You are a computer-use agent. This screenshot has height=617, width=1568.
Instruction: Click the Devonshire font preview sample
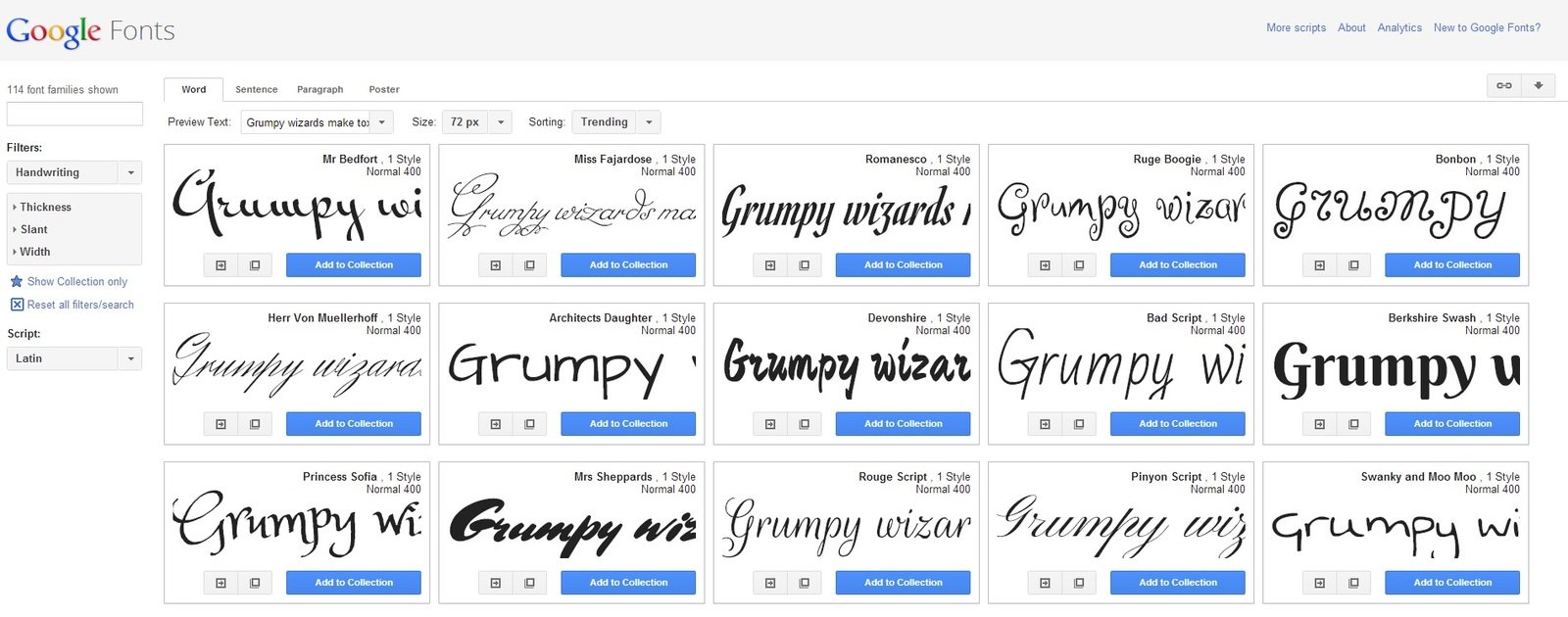click(x=847, y=366)
